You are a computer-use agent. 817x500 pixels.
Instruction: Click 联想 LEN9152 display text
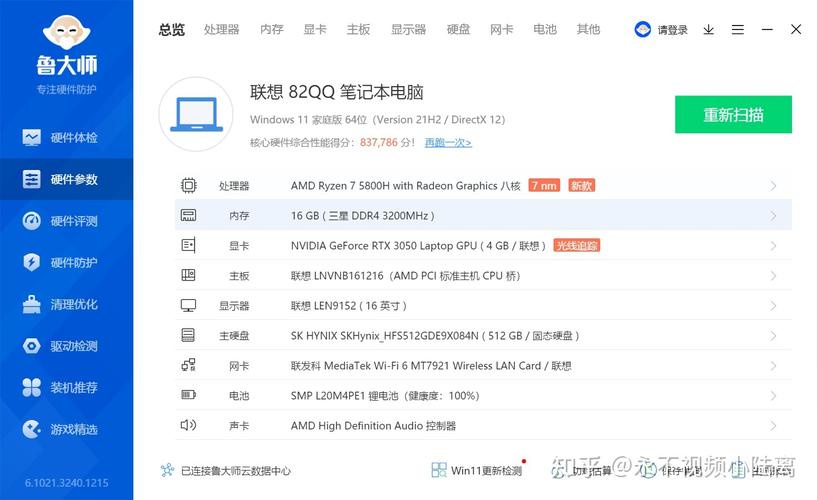349,306
